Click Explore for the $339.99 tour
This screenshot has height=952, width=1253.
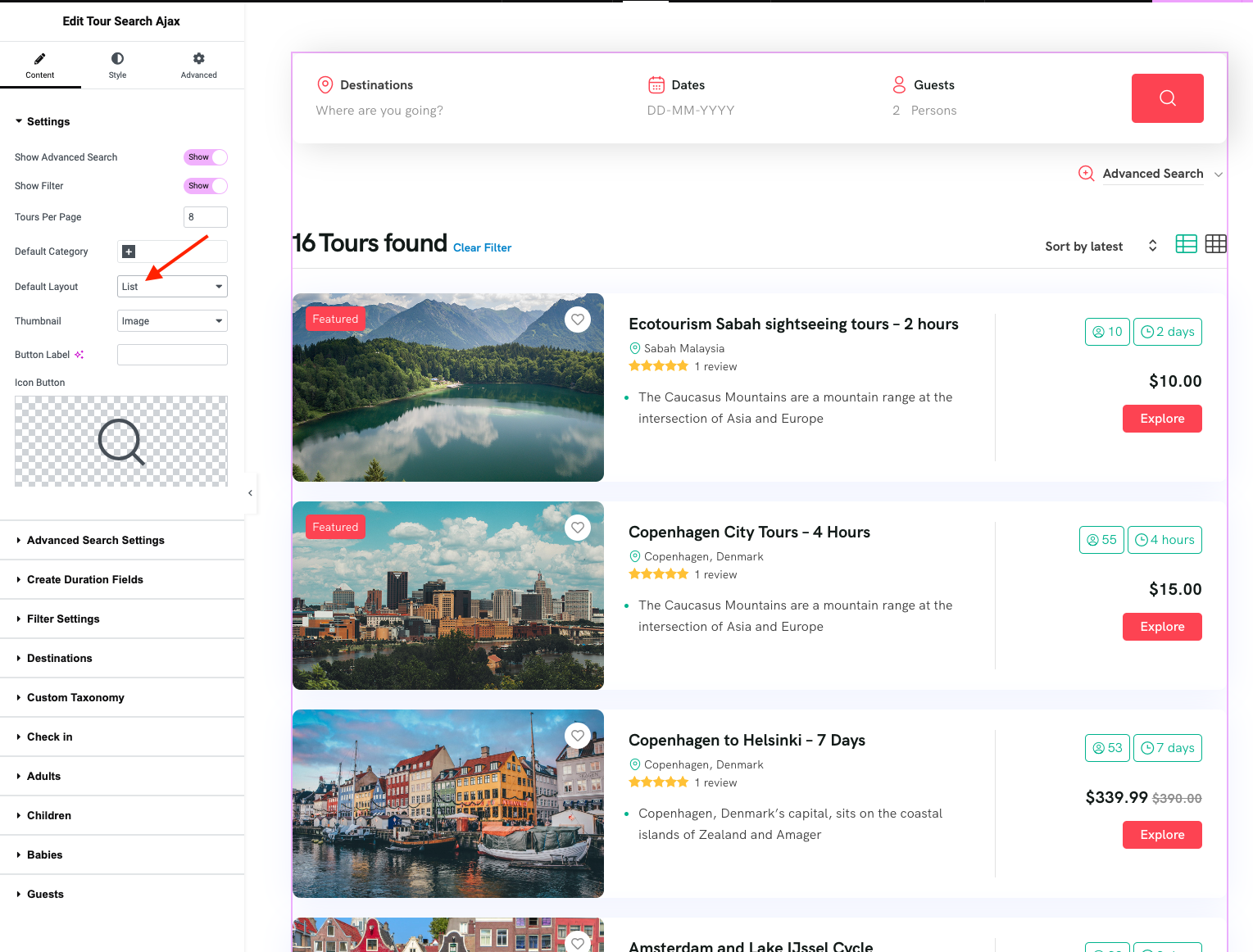point(1162,835)
